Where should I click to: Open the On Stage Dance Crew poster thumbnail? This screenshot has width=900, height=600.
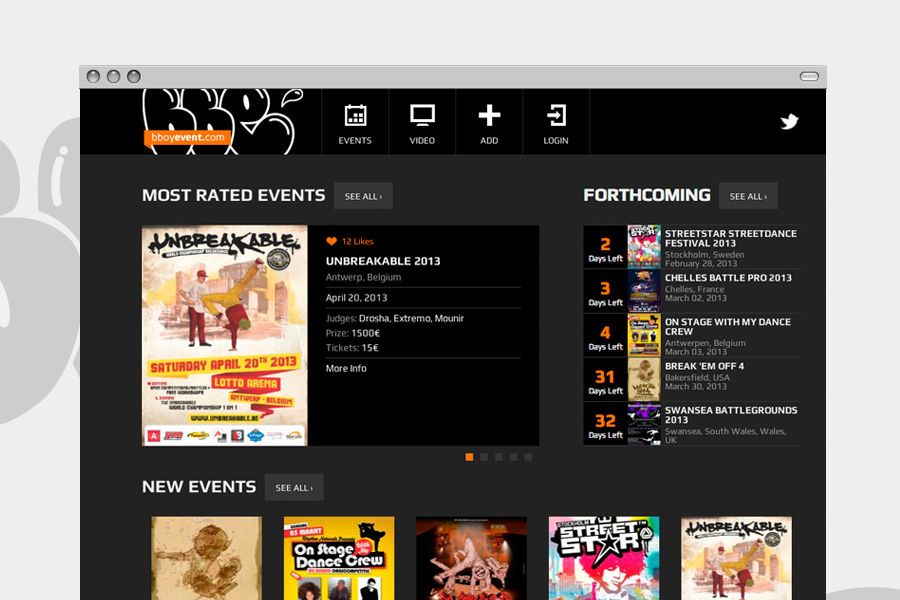pyautogui.click(x=339, y=558)
